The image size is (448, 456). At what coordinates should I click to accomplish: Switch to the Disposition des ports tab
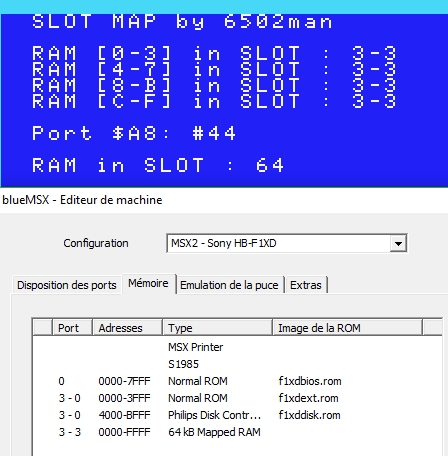(67, 285)
